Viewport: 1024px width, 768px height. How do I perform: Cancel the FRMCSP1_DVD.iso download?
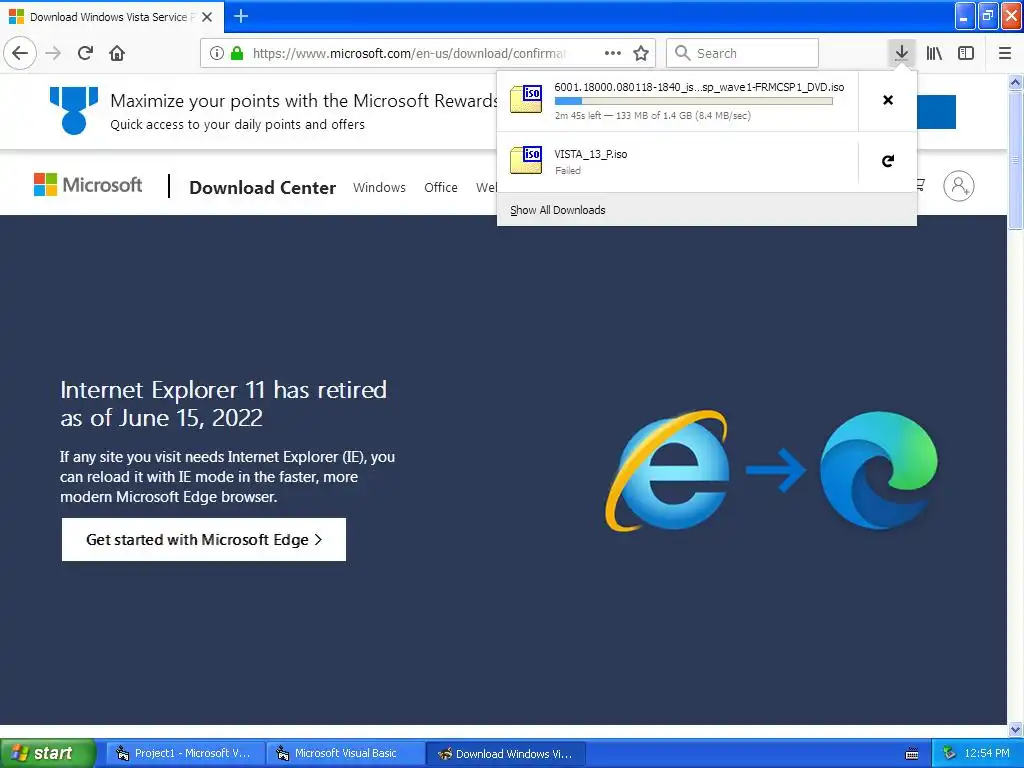(888, 100)
